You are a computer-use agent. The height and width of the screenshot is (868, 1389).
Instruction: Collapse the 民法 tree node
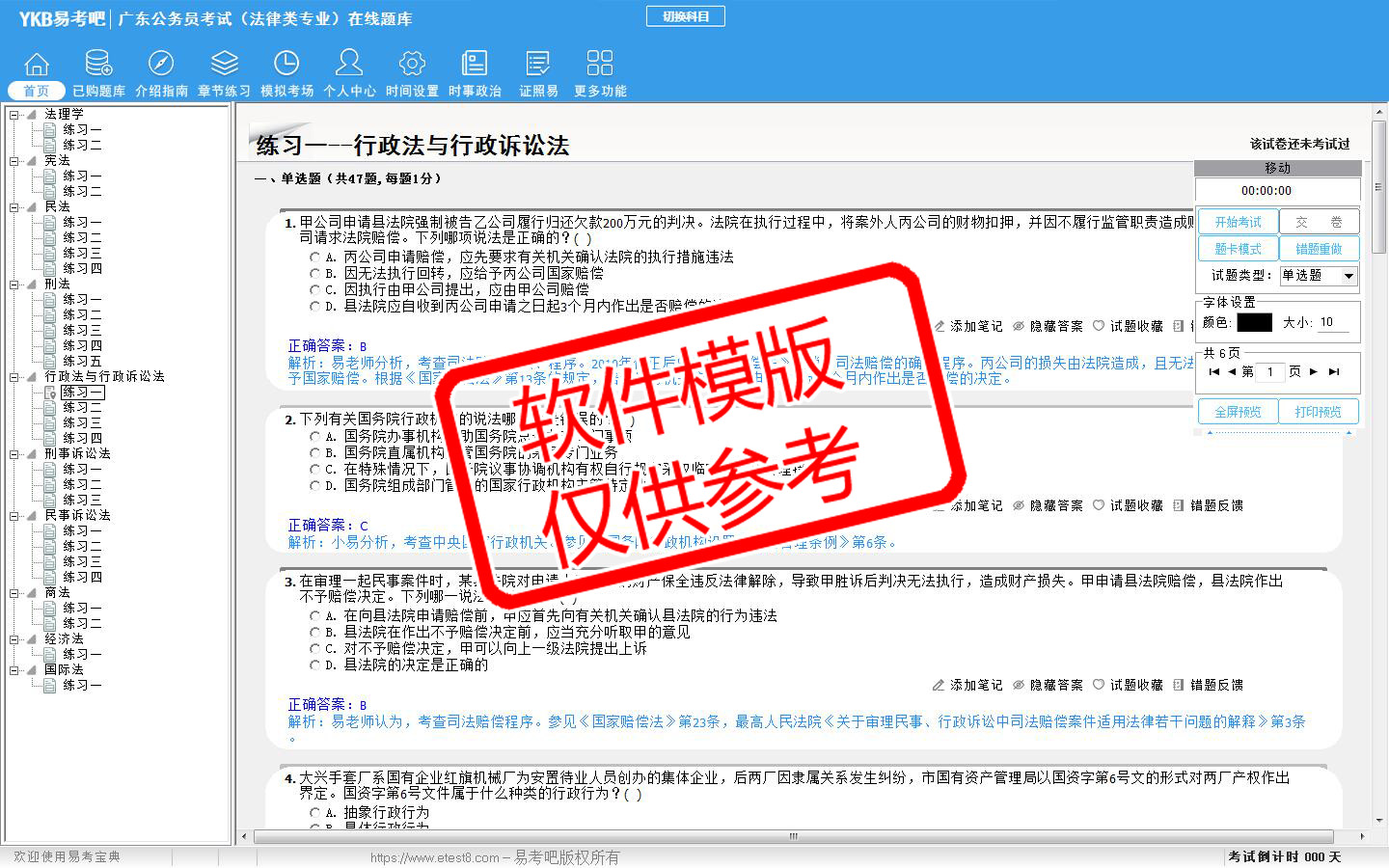(15, 207)
